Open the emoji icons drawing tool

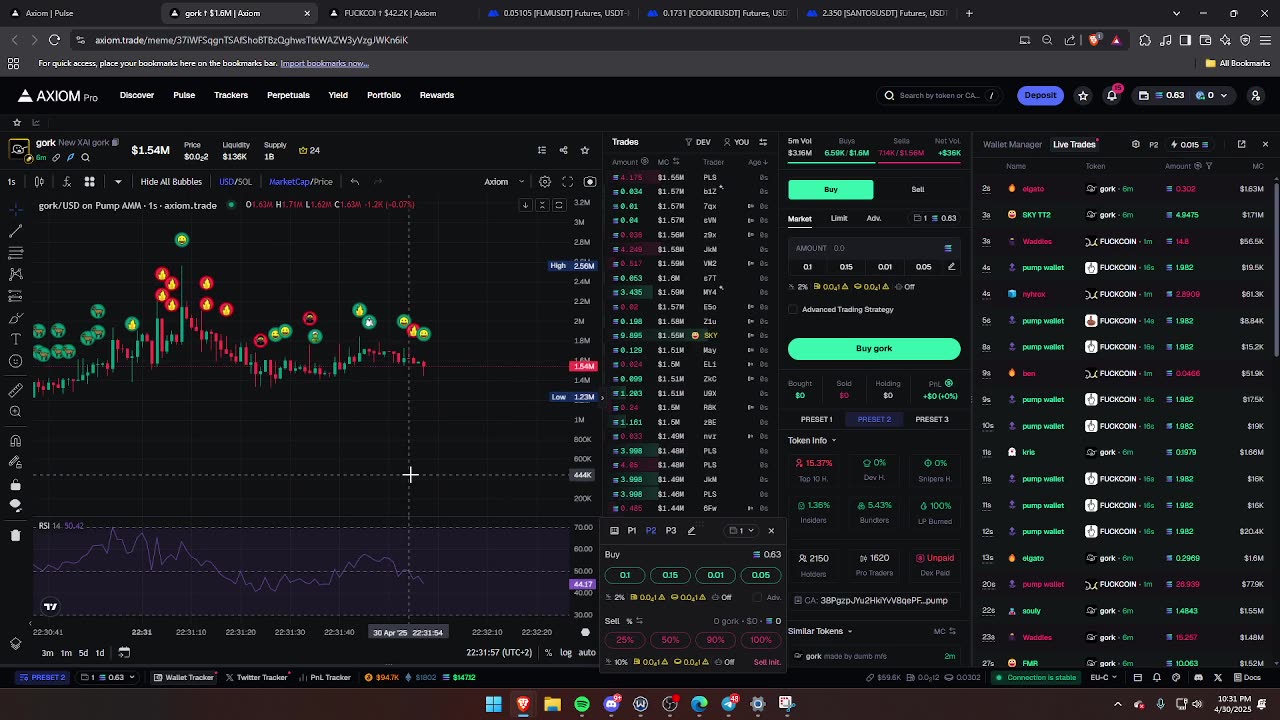[15, 362]
